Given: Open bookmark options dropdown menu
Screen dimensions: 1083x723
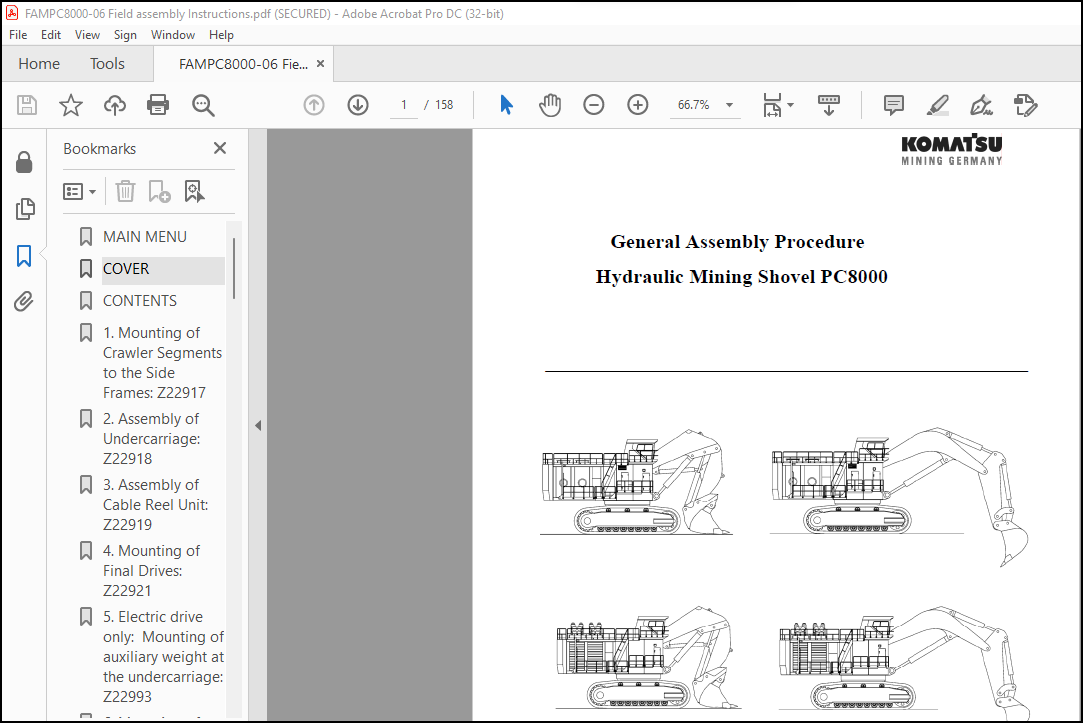Looking at the screenshot, I should (x=79, y=191).
